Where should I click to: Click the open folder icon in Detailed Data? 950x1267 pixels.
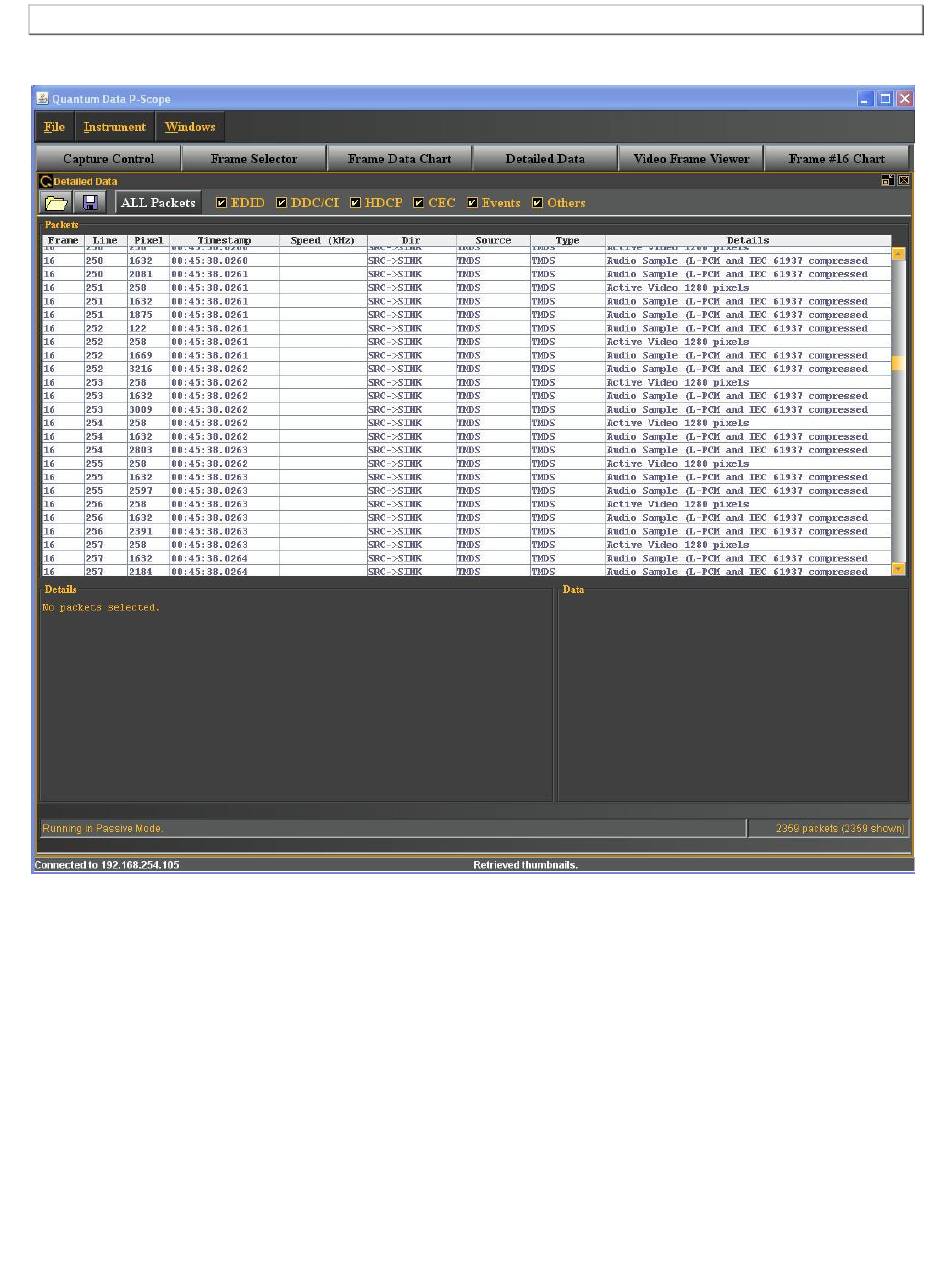(56, 202)
